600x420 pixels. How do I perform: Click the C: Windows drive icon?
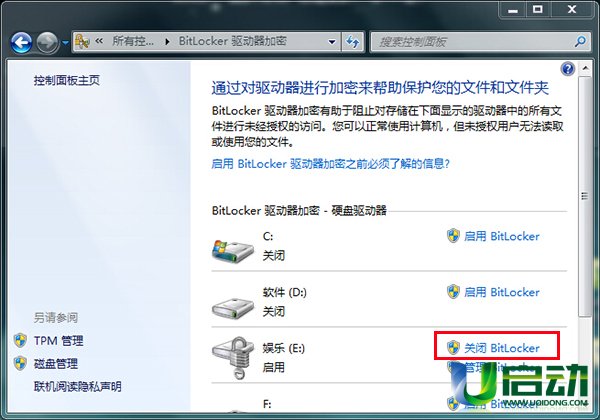coord(233,251)
